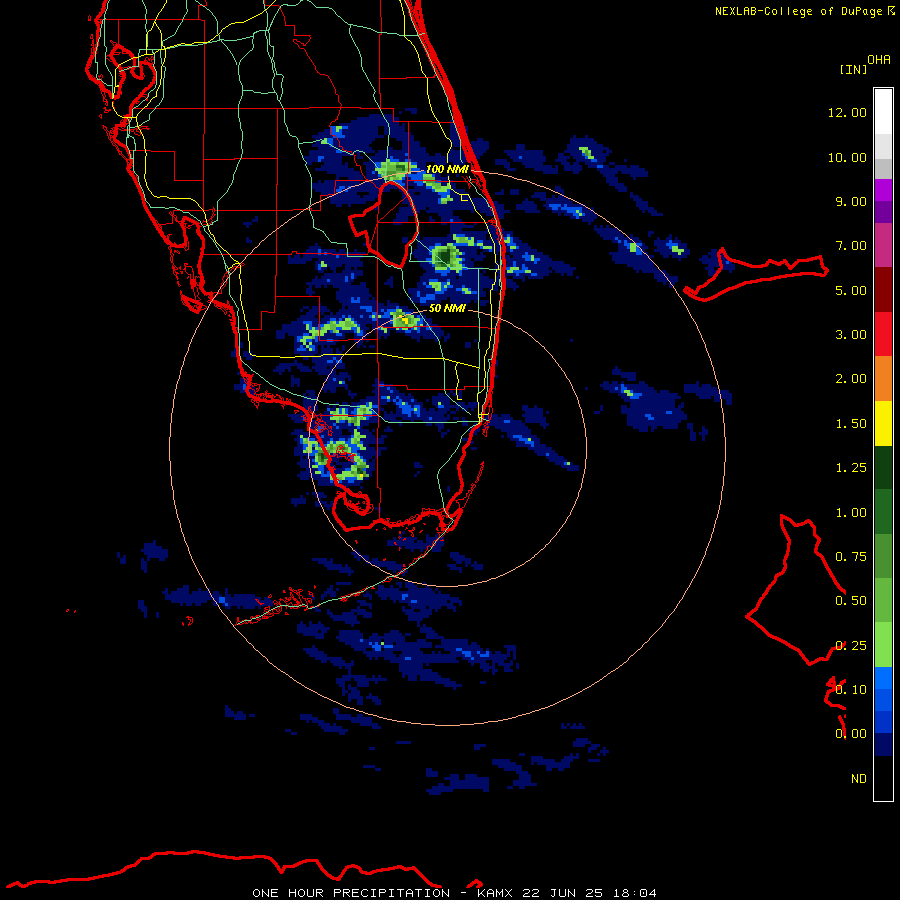Click the 10.00 scale value
Viewport: 900px width, 900px height.
click(847, 157)
